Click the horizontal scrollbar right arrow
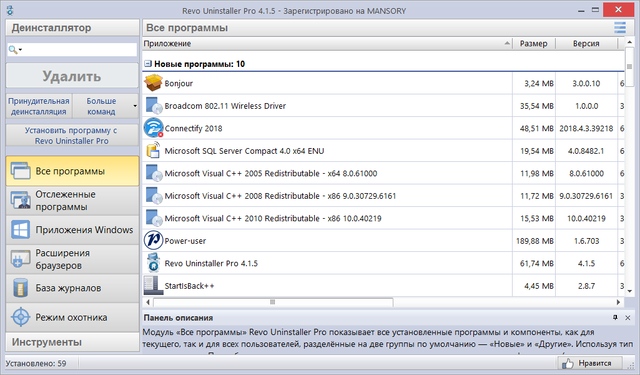The image size is (640, 375). point(618,302)
